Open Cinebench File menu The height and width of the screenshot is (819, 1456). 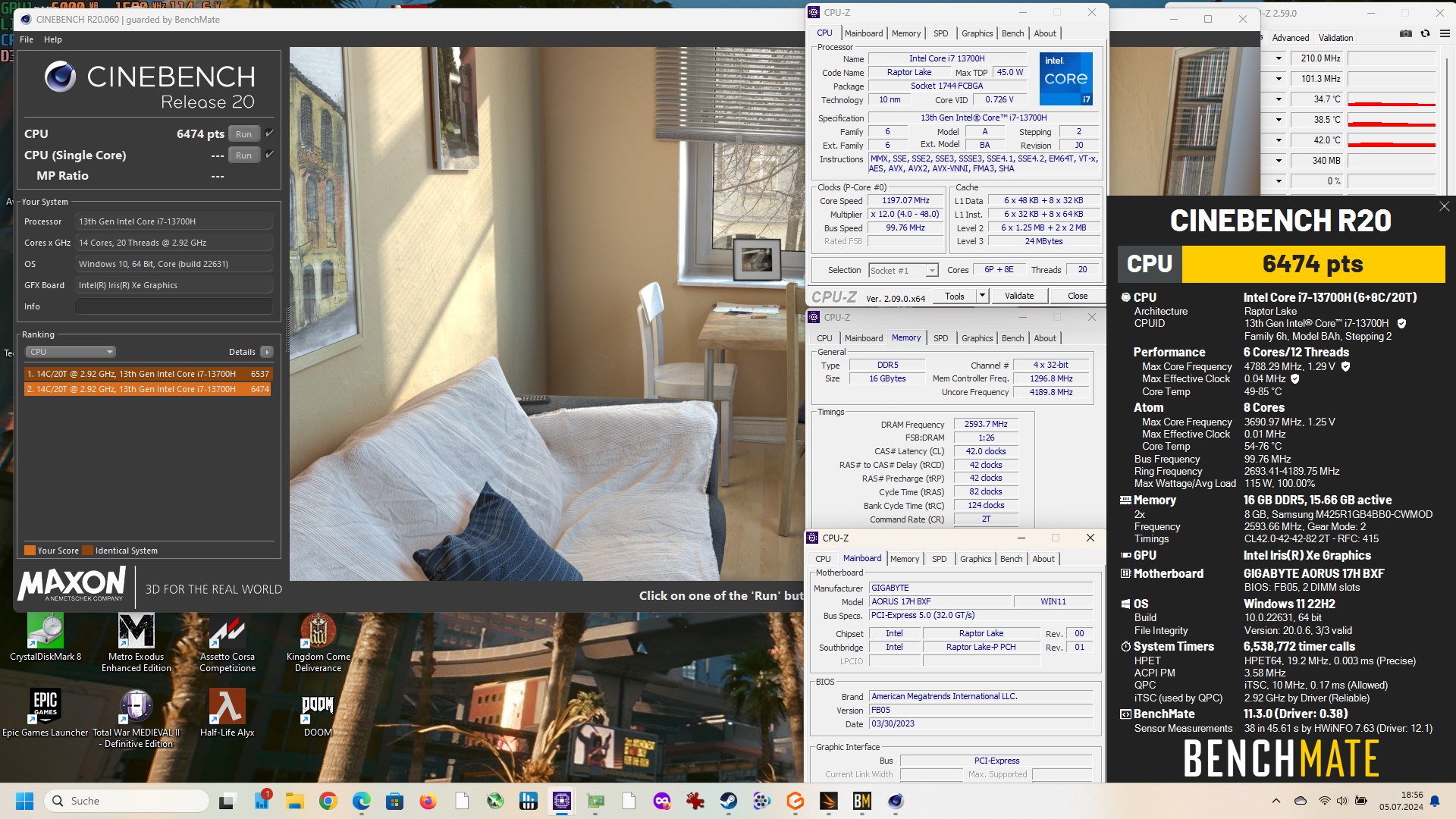(27, 39)
